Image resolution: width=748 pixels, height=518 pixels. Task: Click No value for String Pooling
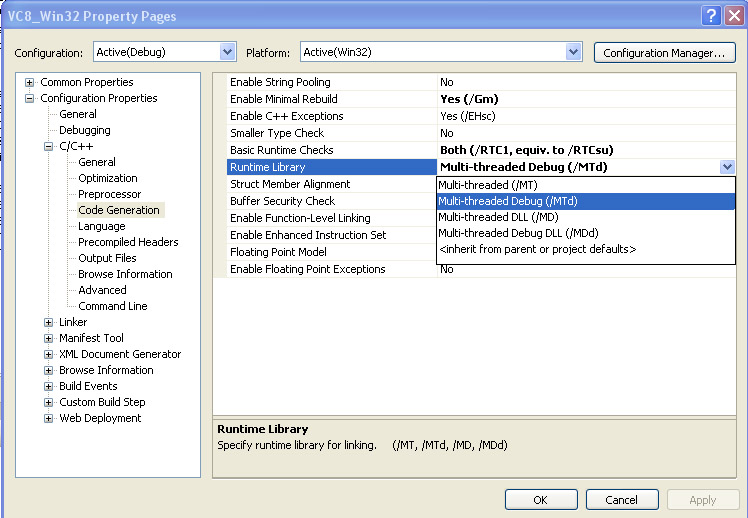tap(447, 82)
